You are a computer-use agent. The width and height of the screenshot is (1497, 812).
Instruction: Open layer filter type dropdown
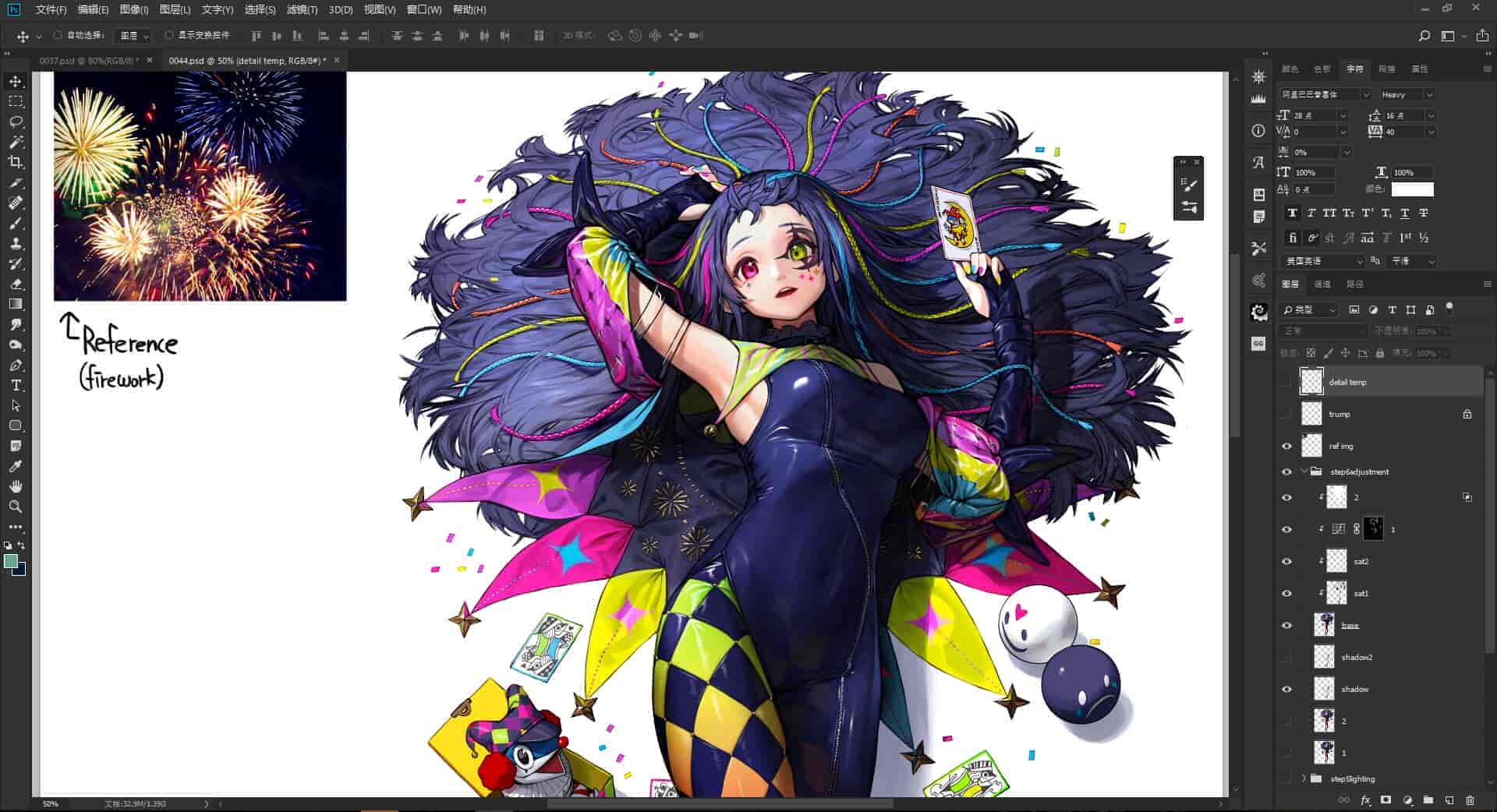click(1309, 310)
